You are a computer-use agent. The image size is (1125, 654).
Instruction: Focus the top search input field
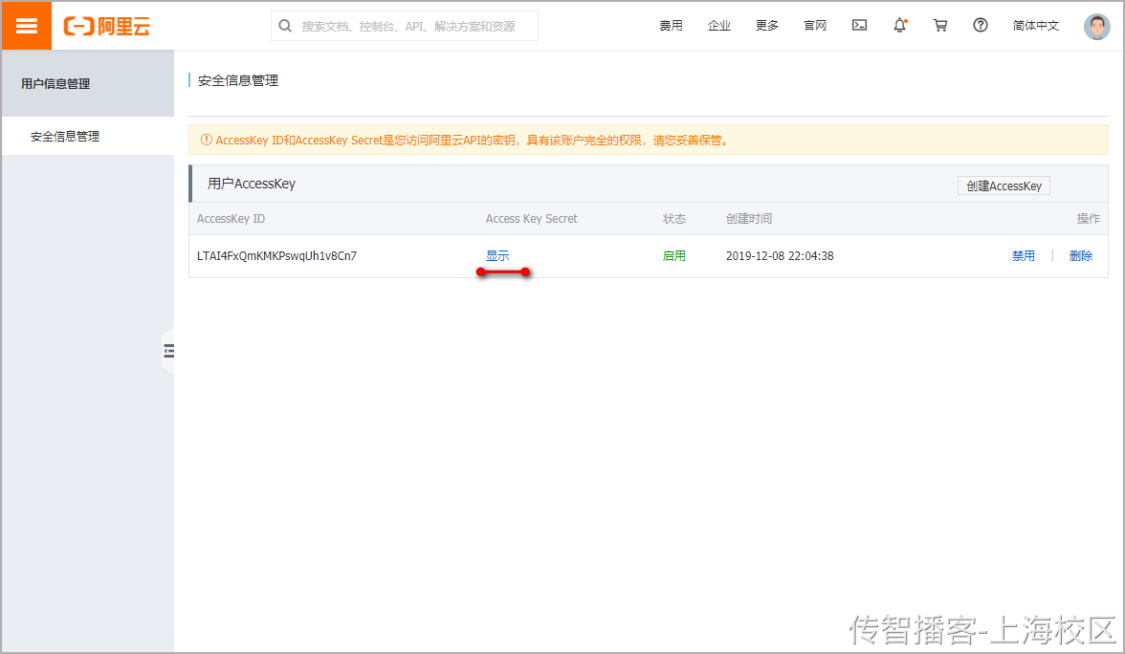tap(404, 26)
